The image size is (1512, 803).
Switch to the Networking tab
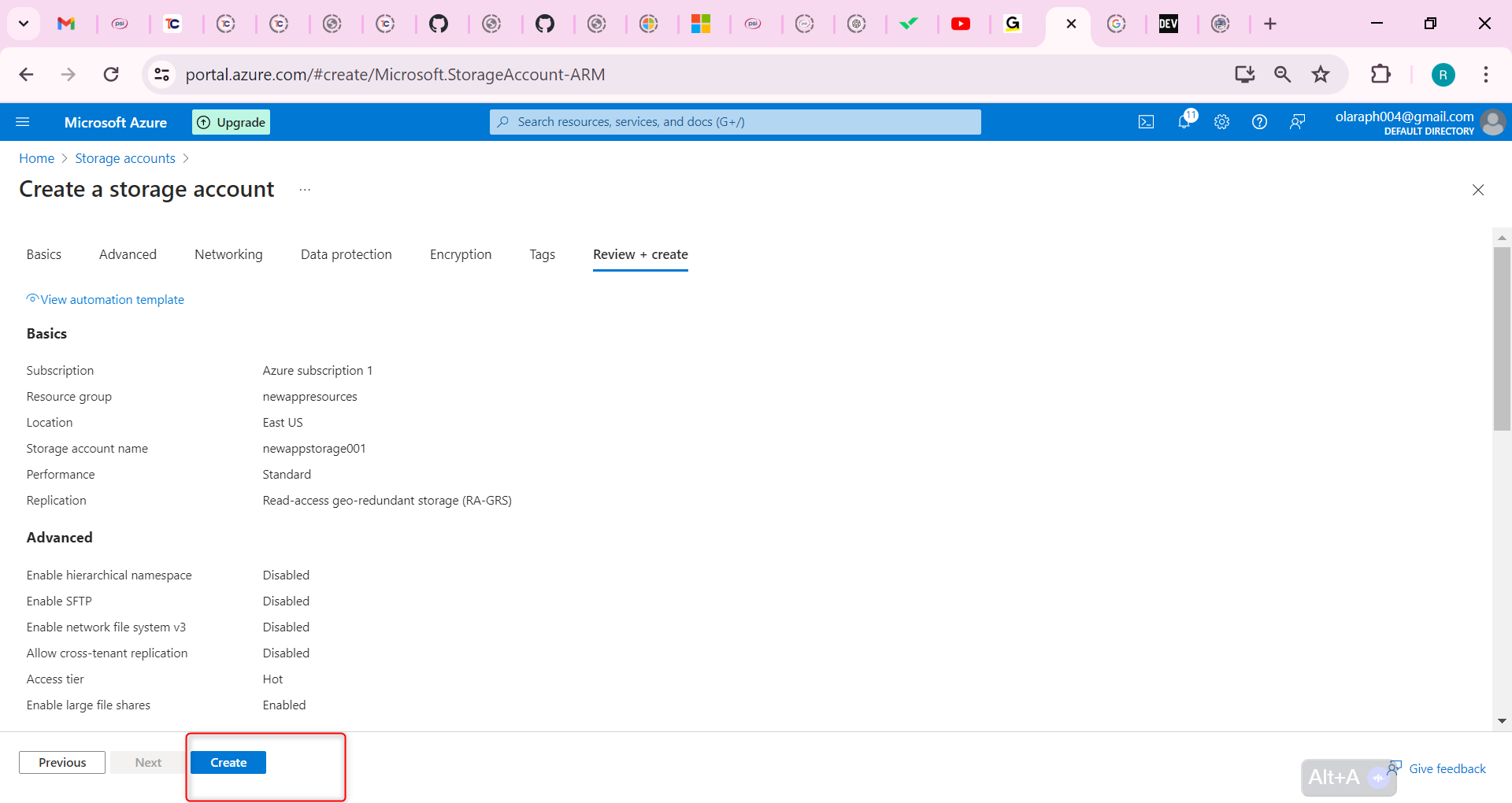(228, 254)
